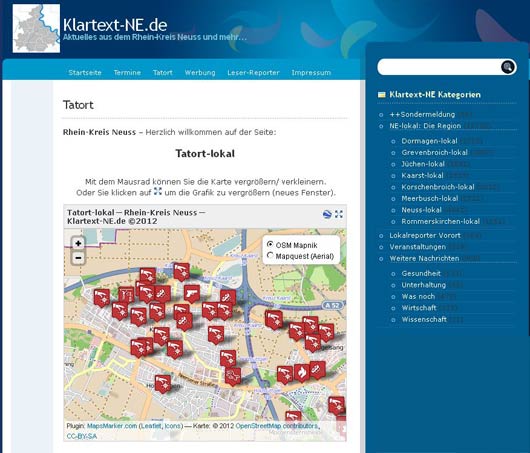Open the Unterhaltung category
The image size is (530, 453).
(x=424, y=285)
